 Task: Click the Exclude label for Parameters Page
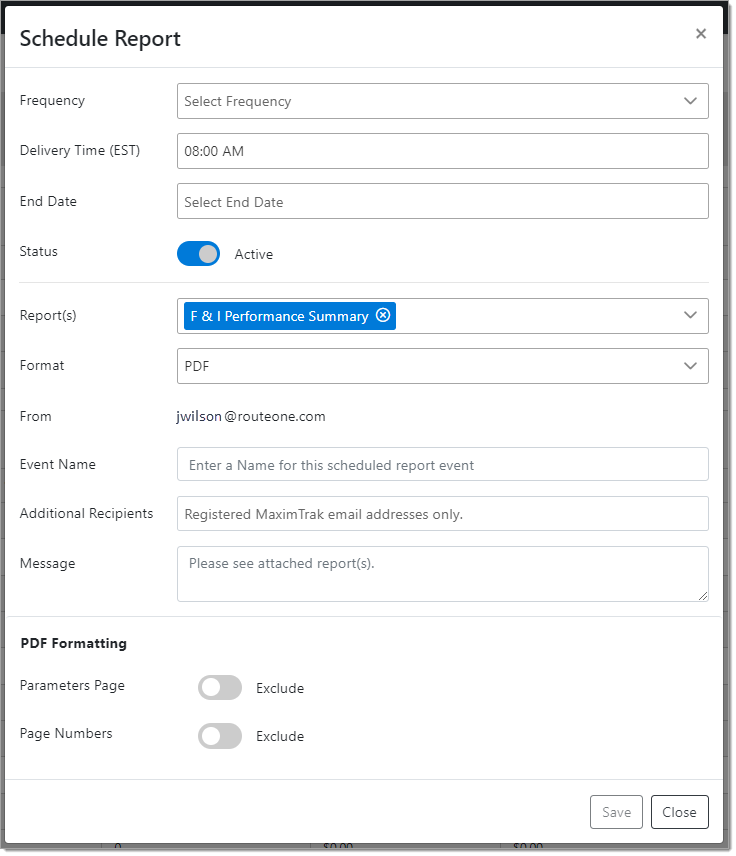click(x=280, y=688)
